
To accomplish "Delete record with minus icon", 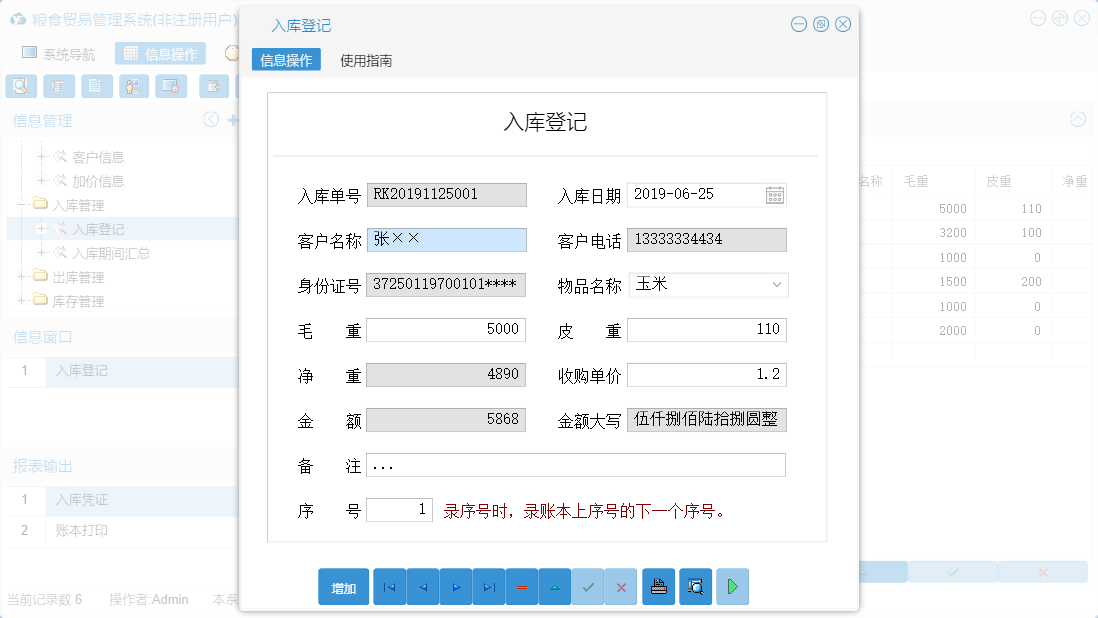I will [x=522, y=587].
